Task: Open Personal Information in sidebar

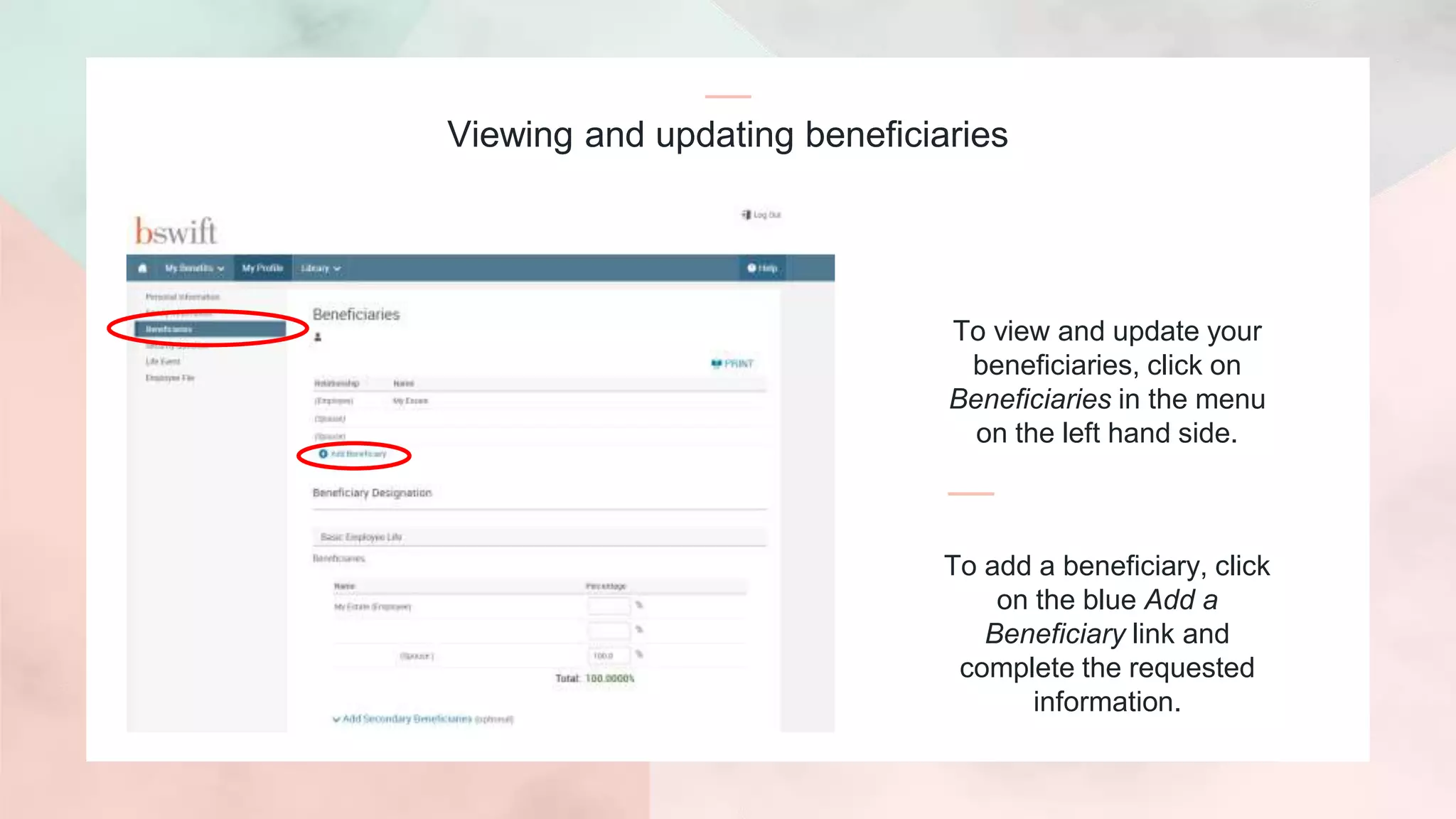Action: 183,296
